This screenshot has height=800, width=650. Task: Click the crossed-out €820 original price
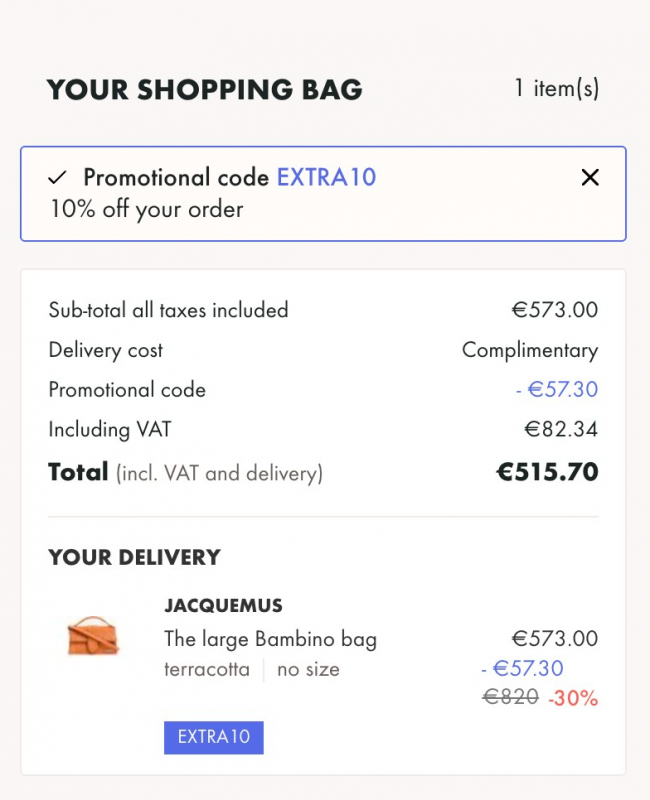[x=510, y=698]
